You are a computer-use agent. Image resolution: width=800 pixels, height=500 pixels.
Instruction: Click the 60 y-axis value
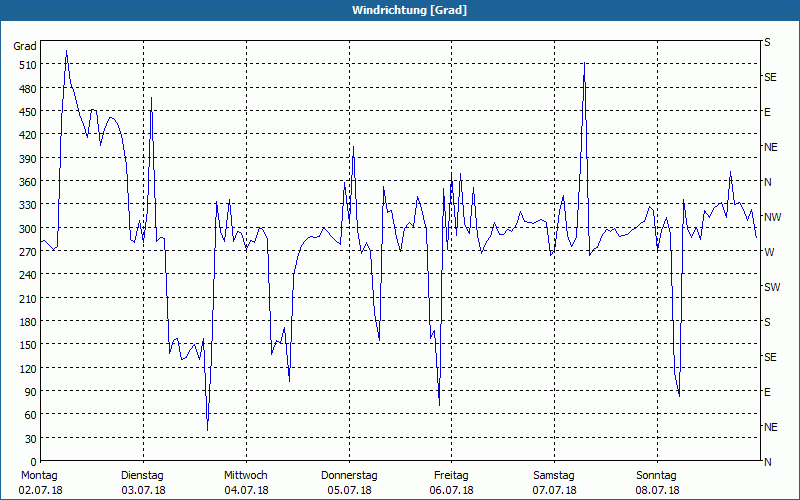click(31, 415)
